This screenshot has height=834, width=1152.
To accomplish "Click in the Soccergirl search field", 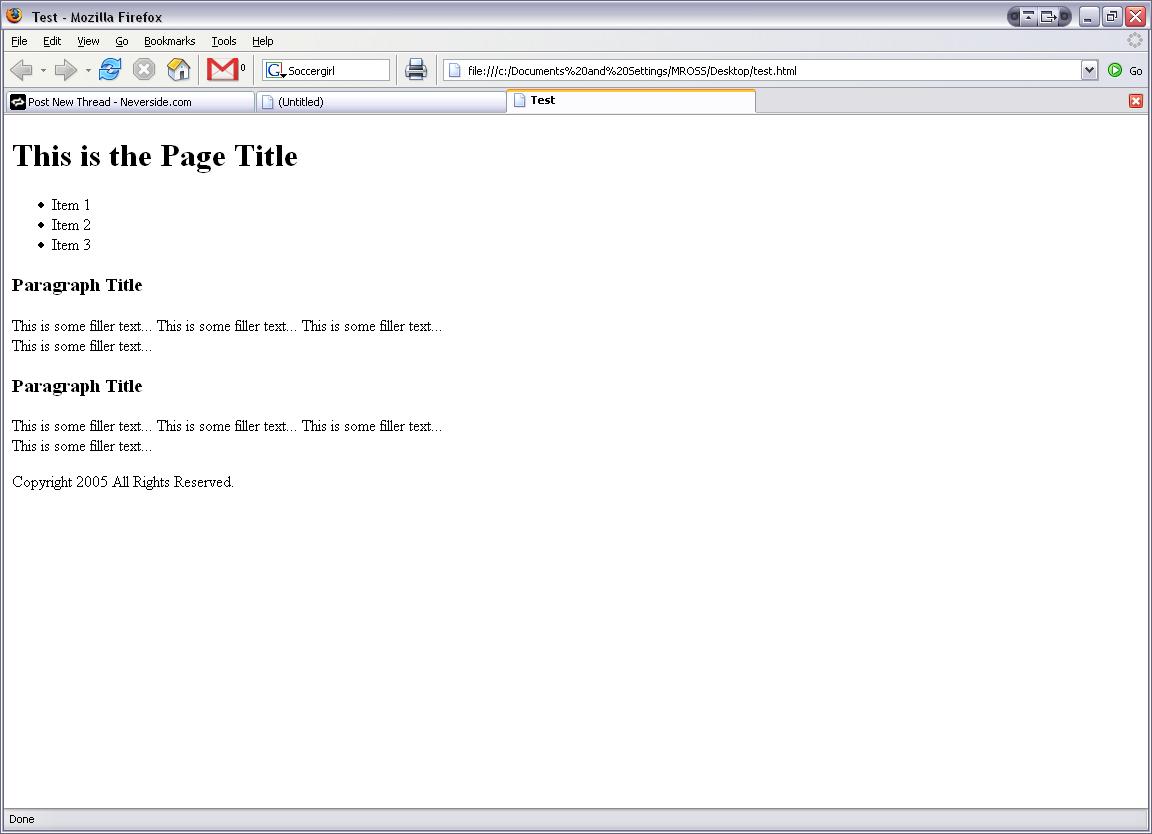I will coord(337,71).
